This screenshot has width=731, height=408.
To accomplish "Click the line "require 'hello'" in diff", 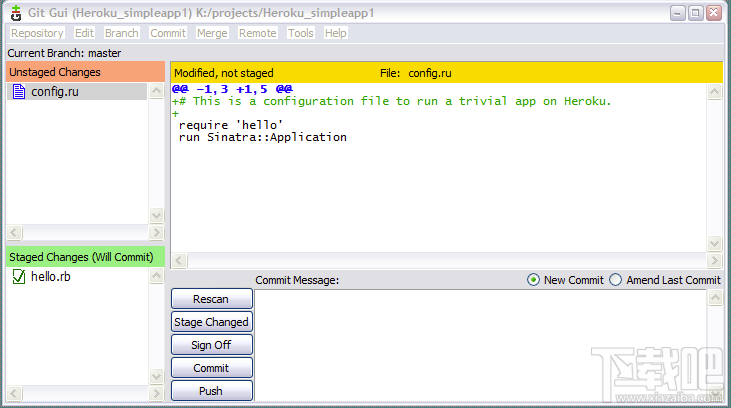I will 231,125.
